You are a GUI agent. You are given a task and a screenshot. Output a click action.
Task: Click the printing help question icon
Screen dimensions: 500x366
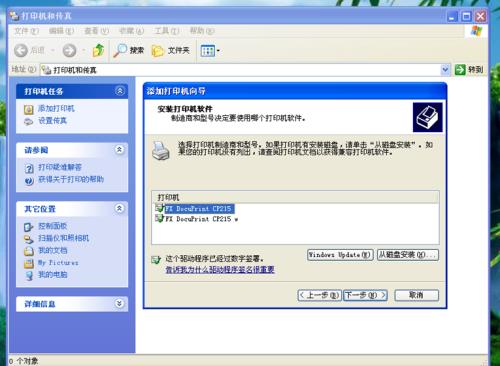[29, 181]
